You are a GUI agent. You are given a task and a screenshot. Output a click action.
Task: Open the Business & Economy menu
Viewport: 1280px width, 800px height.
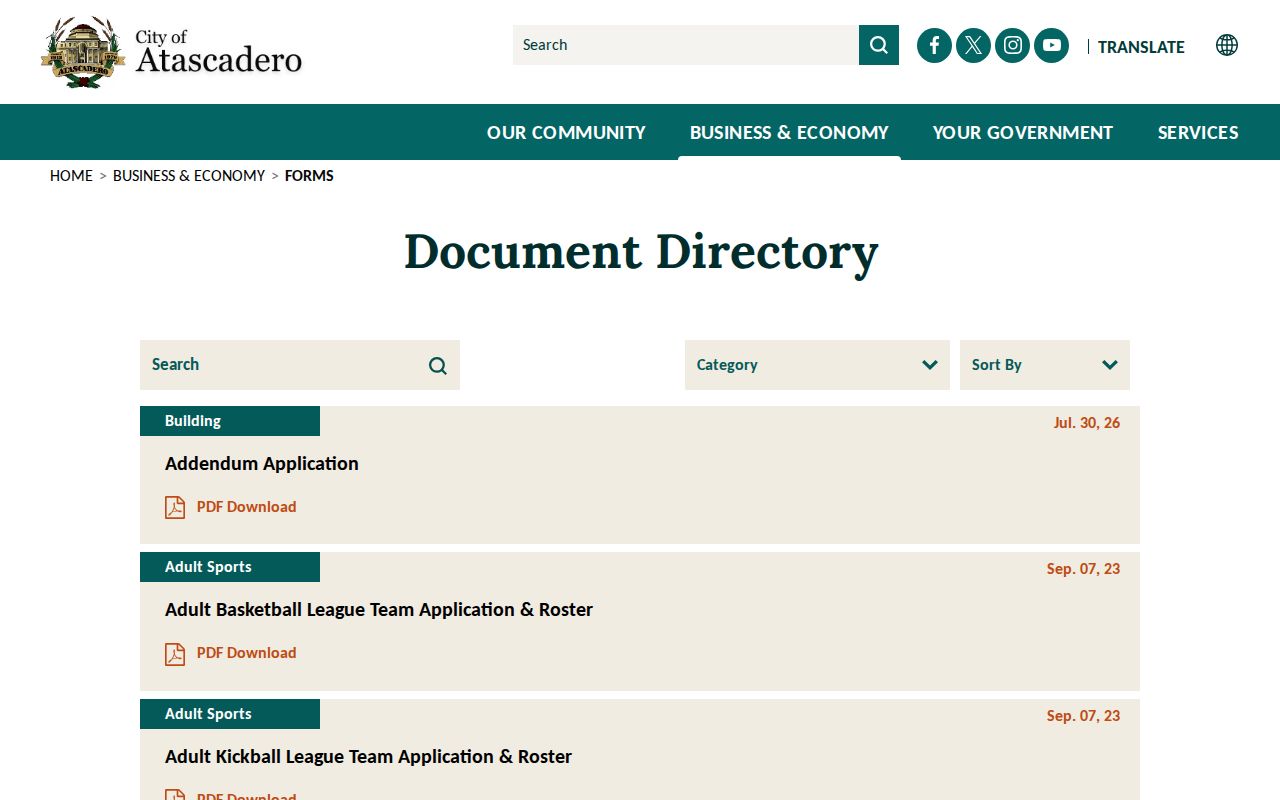tap(789, 132)
